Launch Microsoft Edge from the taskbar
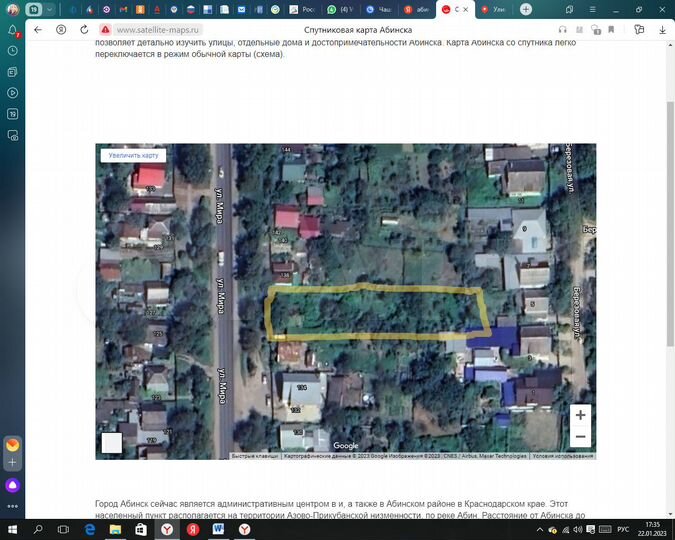Screen dimensions: 675x540 (90, 529)
